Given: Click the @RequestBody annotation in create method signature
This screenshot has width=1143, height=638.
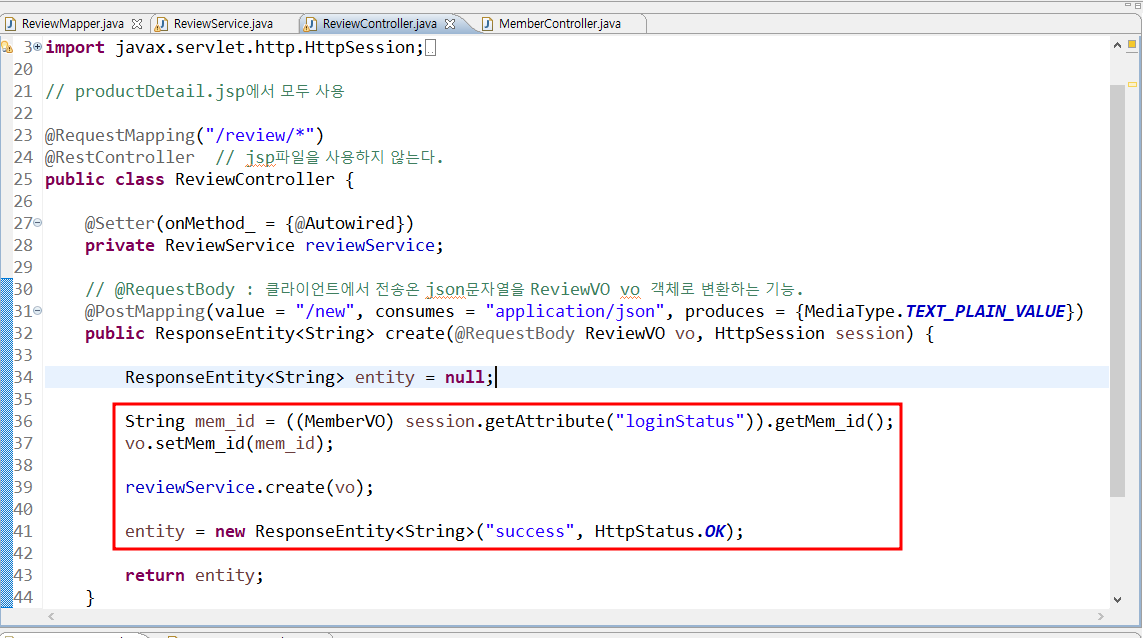Looking at the screenshot, I should click(x=515, y=333).
